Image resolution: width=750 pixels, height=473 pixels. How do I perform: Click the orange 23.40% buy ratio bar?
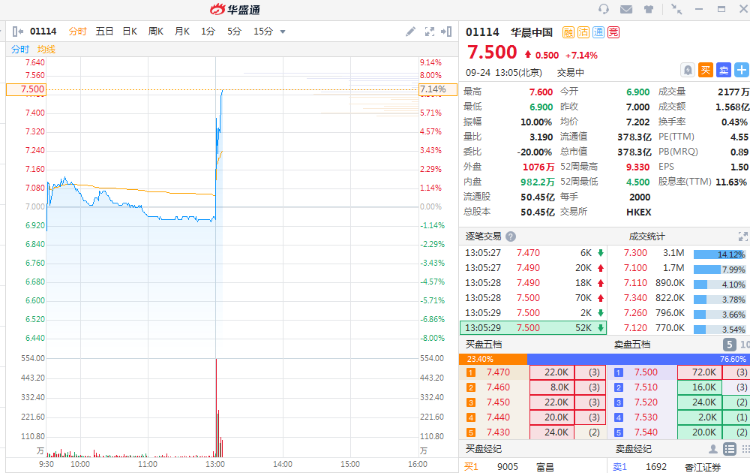pyautogui.click(x=493, y=359)
